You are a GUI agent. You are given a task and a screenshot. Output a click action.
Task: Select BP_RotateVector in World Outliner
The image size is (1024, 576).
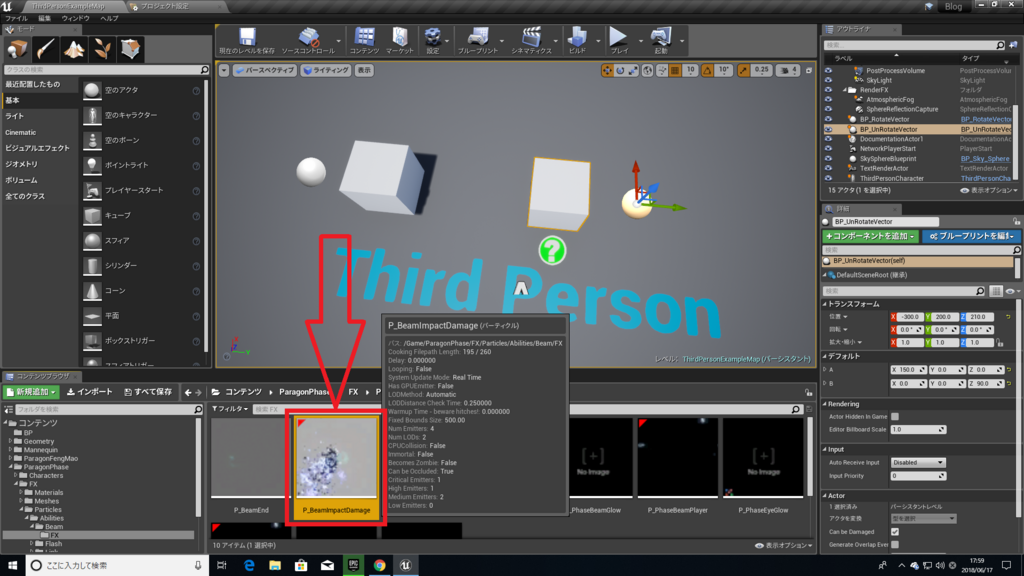point(884,120)
